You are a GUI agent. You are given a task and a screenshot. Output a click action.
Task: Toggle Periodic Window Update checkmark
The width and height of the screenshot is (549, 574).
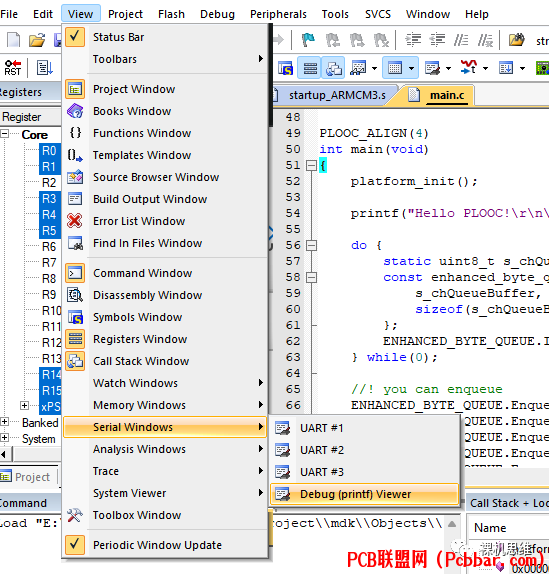tap(75, 545)
